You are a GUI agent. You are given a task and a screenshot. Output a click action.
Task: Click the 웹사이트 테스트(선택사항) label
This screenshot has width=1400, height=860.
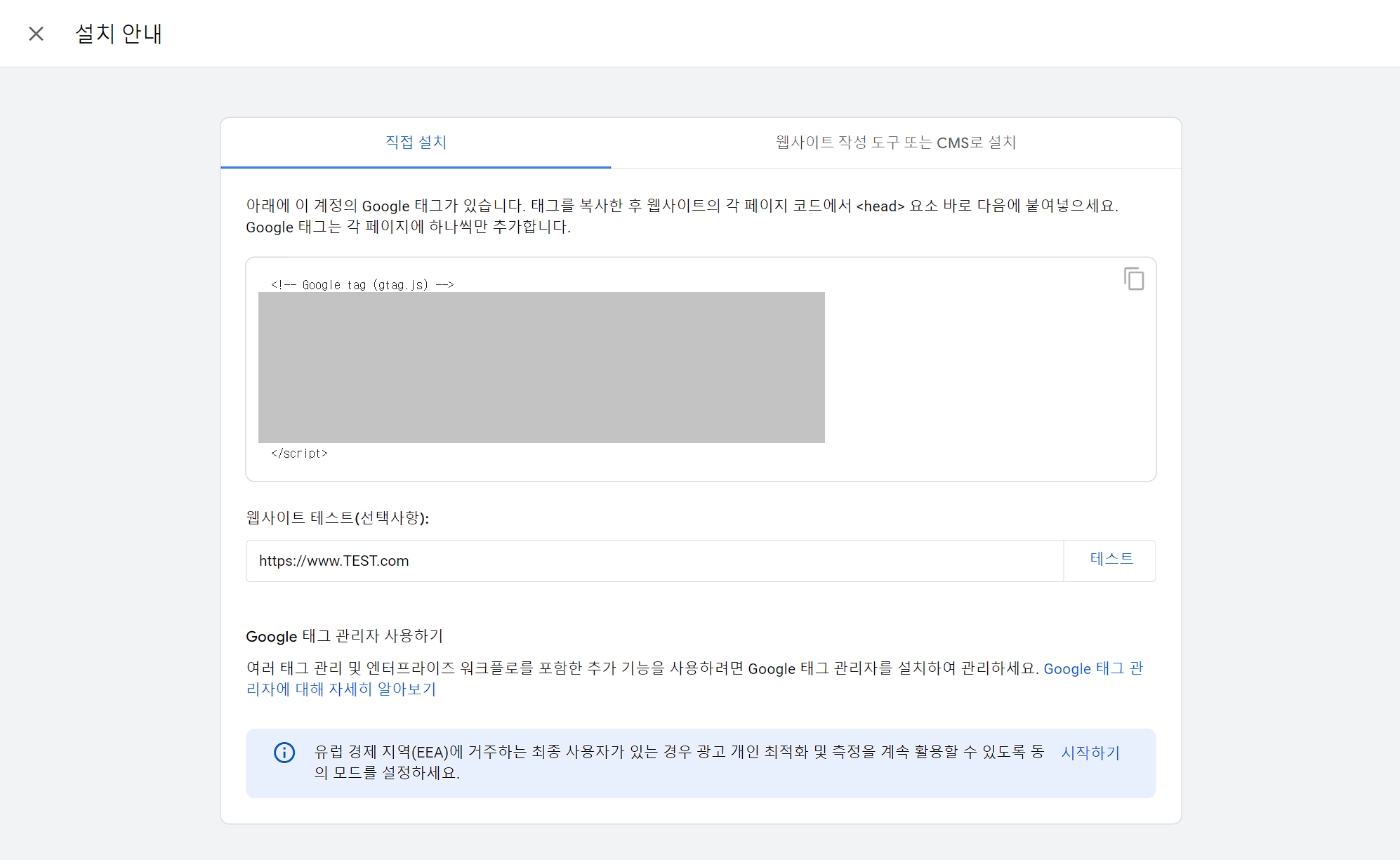[x=337, y=518]
